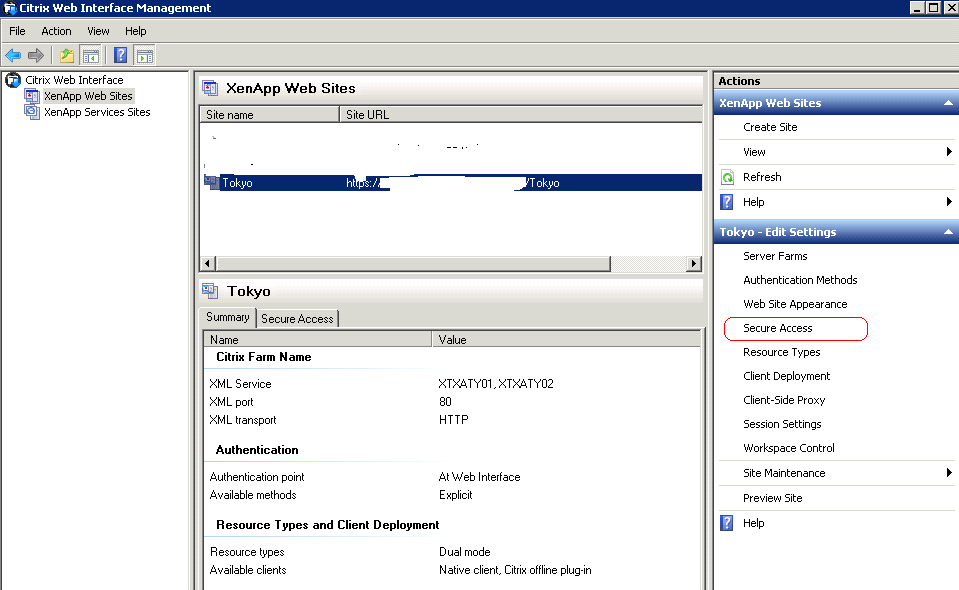Viewport: 959px width, 590px height.
Task: Click the right arrow of the site list scrollbar
Action: tap(694, 264)
